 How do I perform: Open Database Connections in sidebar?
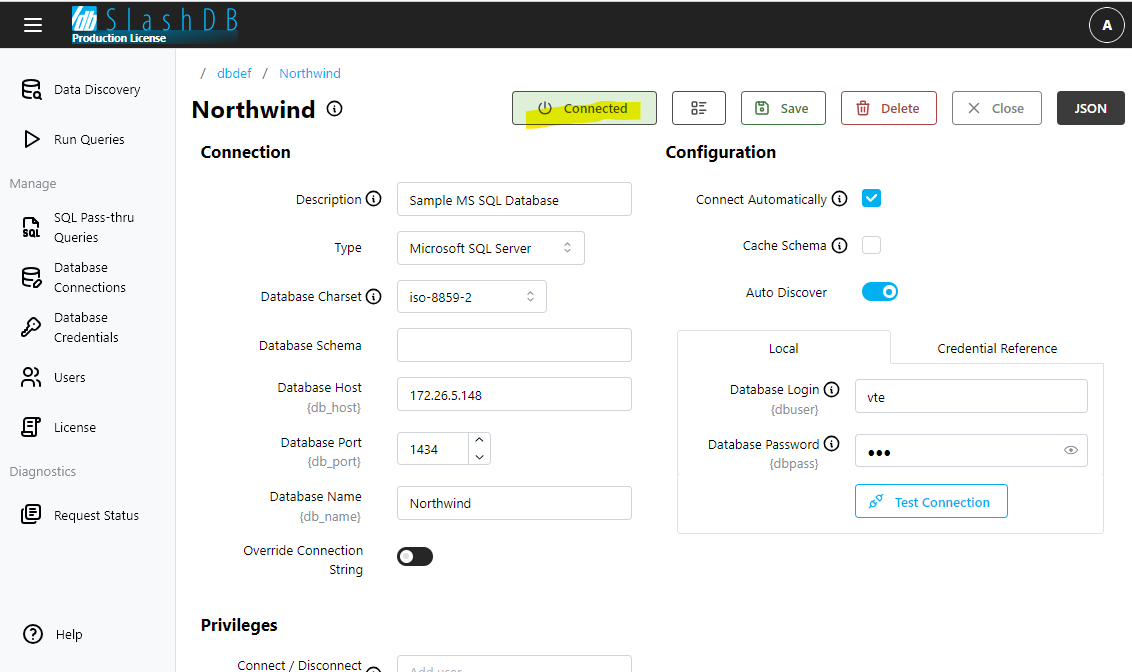pyautogui.click(x=89, y=277)
